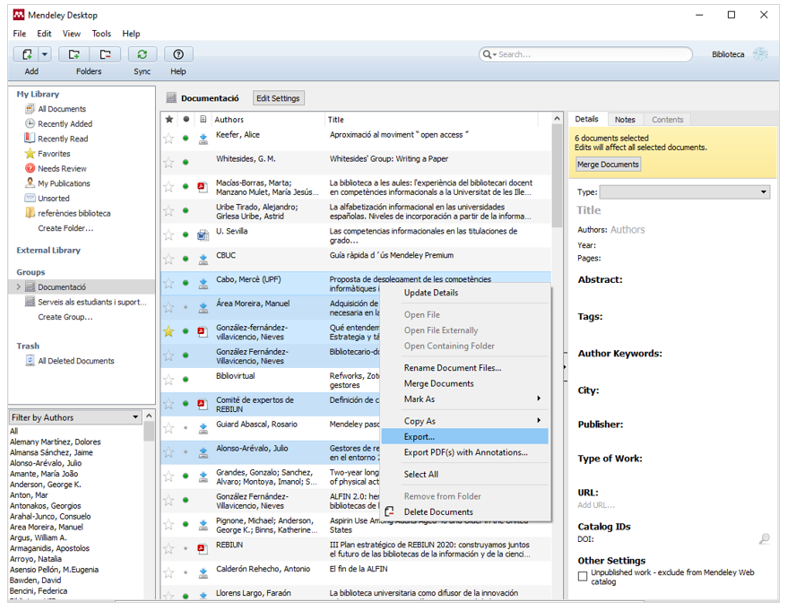Open All Deleted Documents in Trash
The height and width of the screenshot is (608, 787).
pos(76,361)
